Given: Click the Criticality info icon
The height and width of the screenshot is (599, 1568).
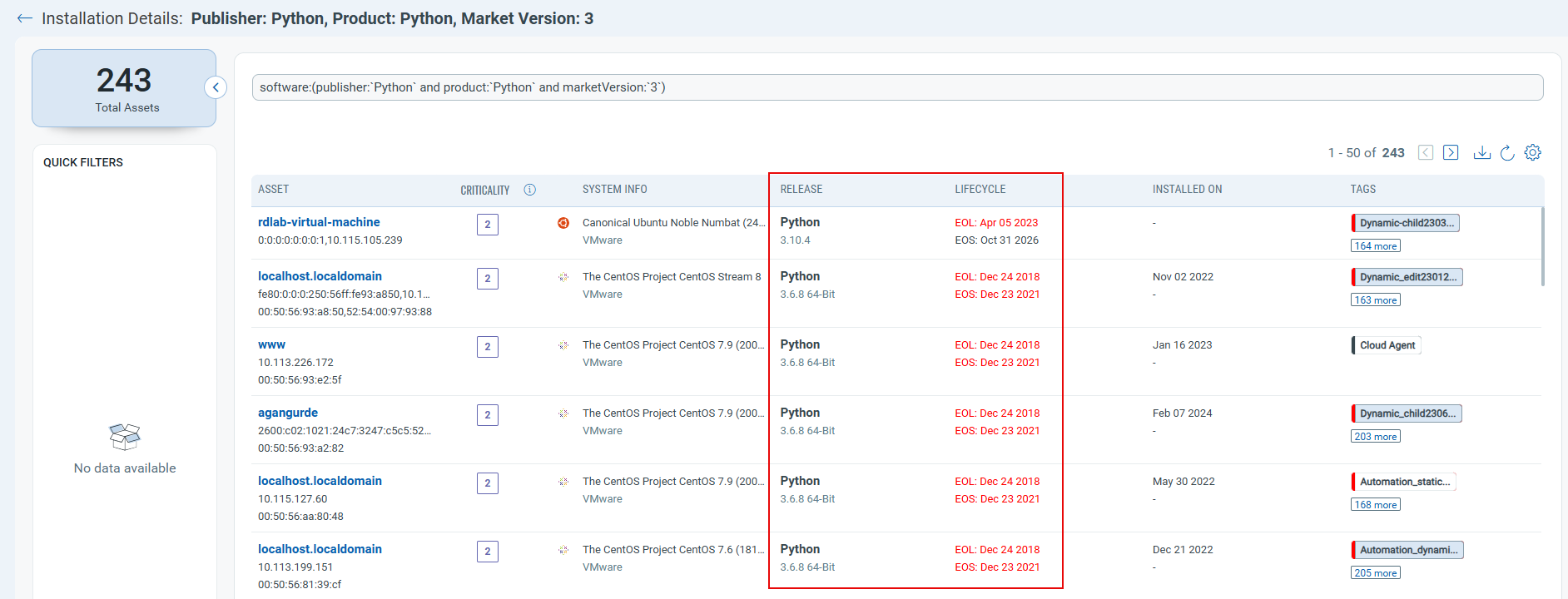Looking at the screenshot, I should pyautogui.click(x=529, y=190).
